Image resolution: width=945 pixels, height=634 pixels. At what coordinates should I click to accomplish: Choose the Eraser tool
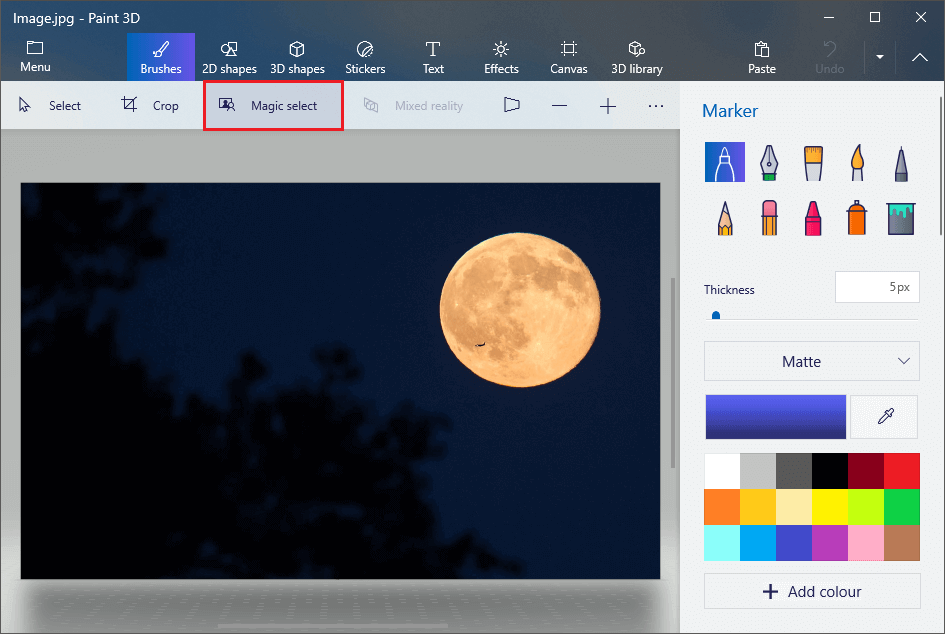(769, 217)
